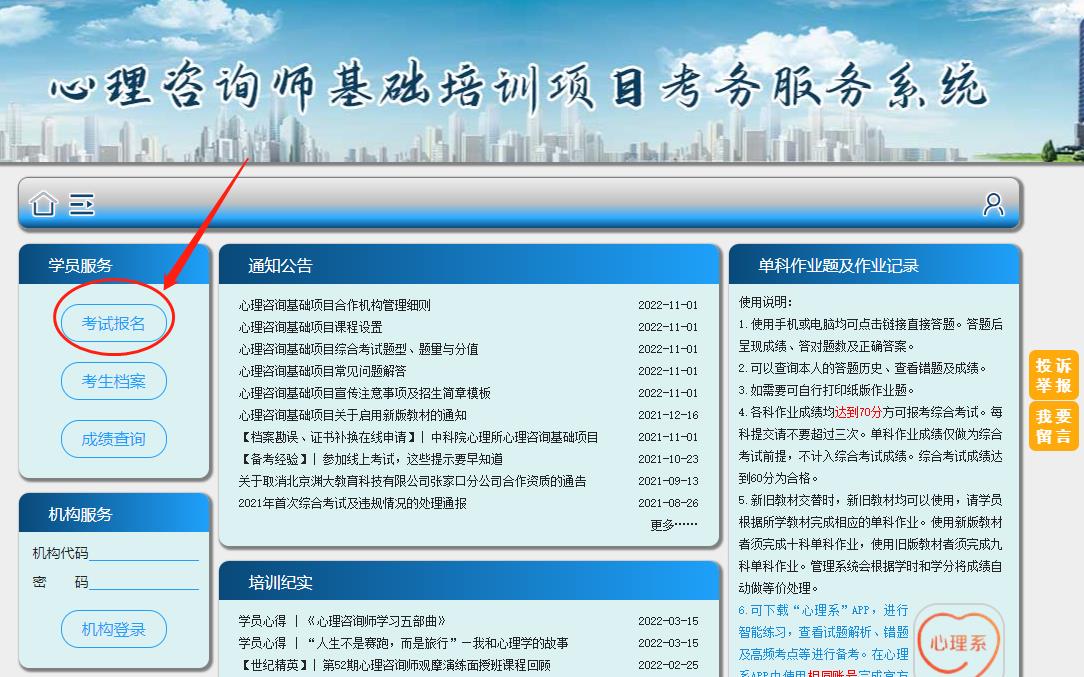Open the 考生档案 button

click(x=113, y=381)
